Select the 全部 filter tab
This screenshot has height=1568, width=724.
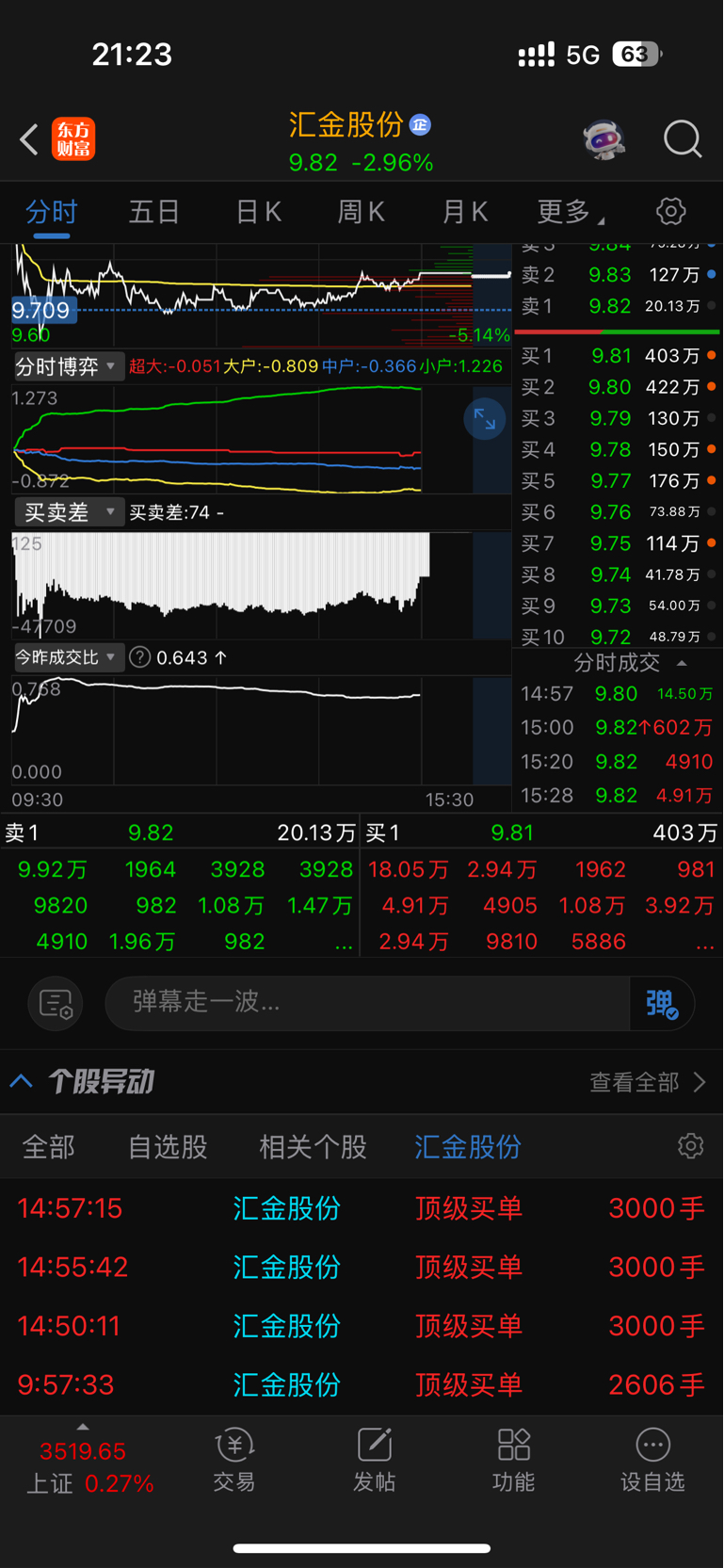coord(49,1147)
